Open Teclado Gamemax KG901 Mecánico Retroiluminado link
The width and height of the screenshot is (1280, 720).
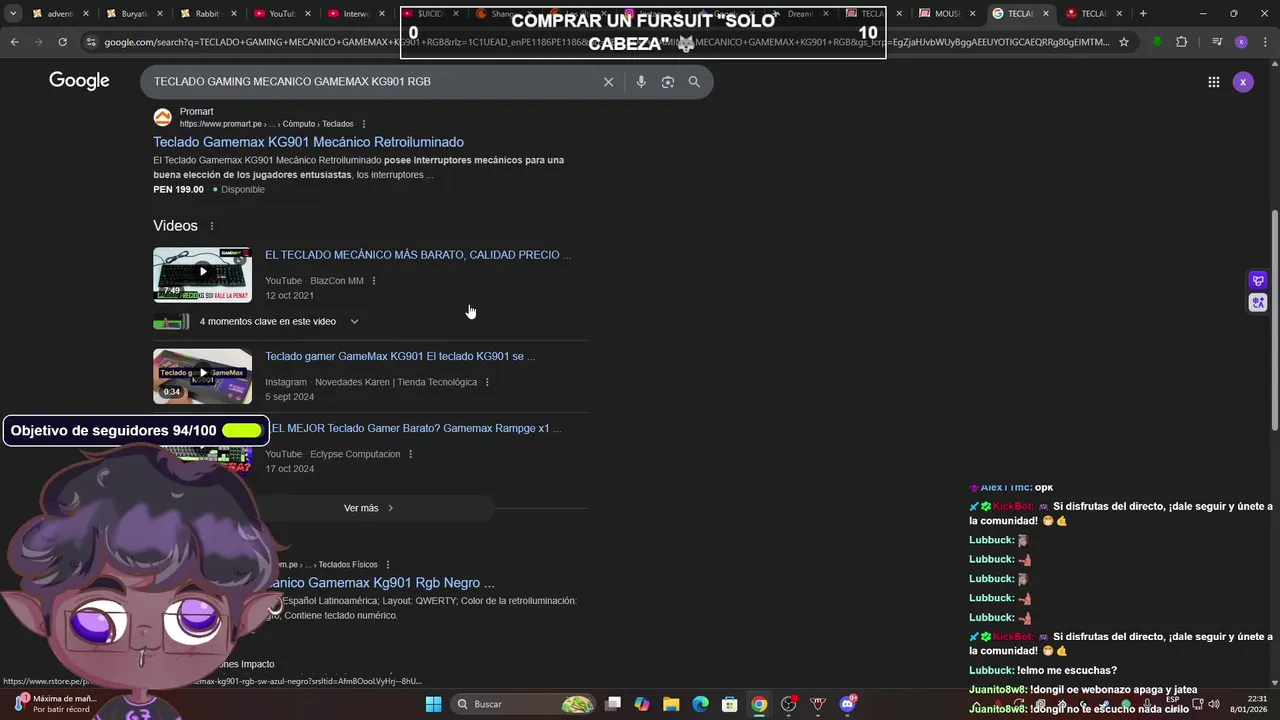coord(308,142)
